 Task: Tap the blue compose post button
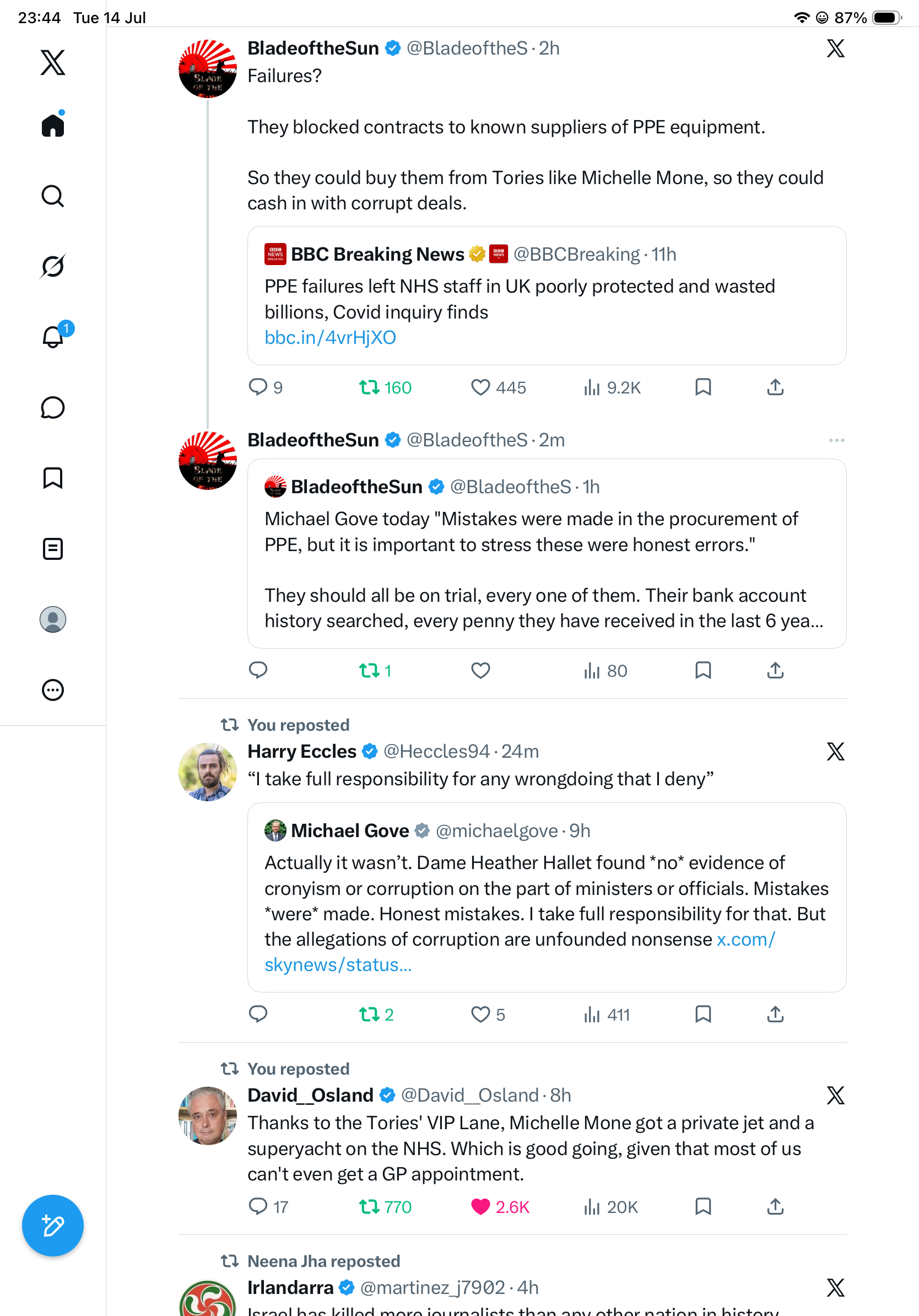pos(53,1226)
